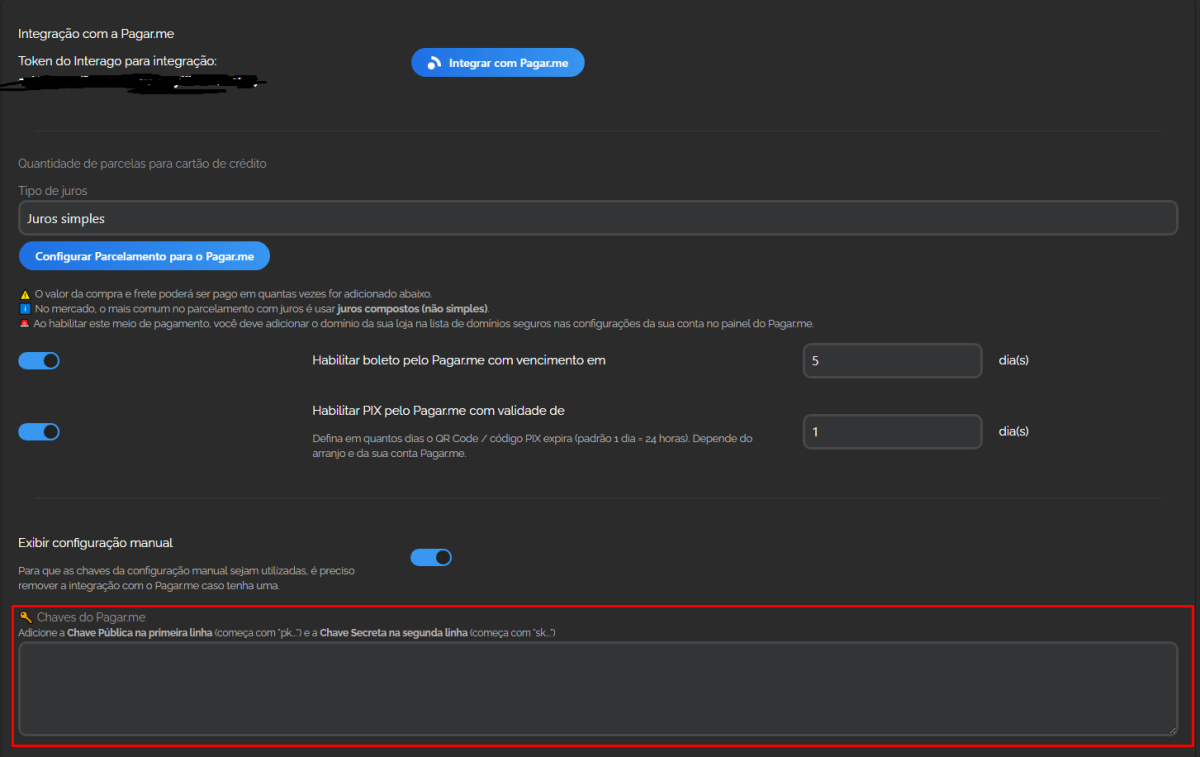Click Quantidade de parcelas para cartão text
1200x757 pixels.
tap(142, 163)
